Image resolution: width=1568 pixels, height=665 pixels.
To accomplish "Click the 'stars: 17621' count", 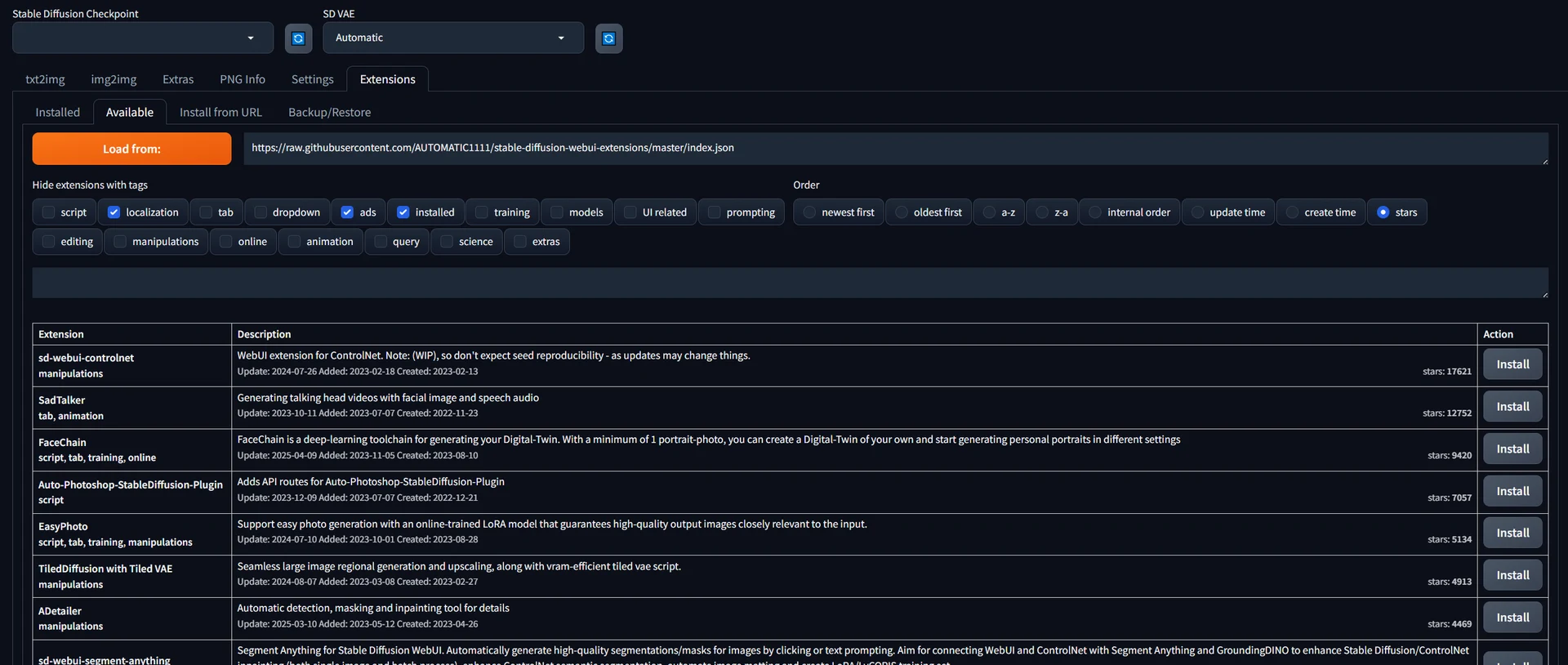I will coord(1447,372).
